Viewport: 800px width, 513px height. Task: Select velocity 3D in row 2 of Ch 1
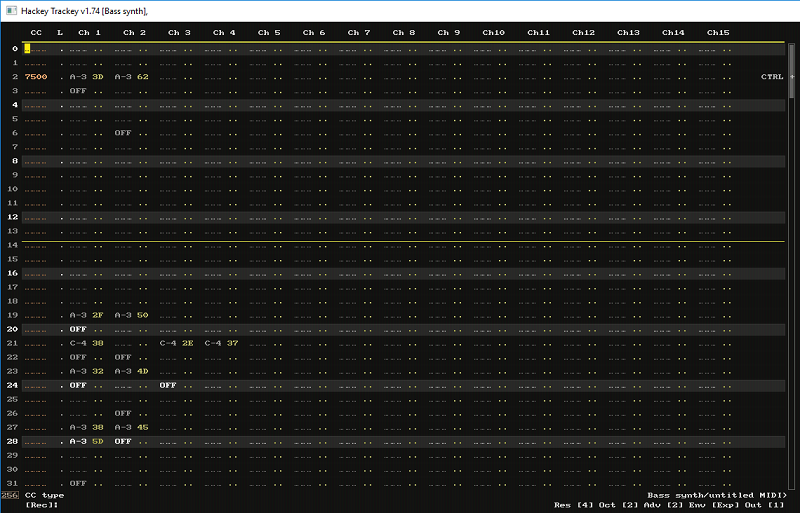97,77
